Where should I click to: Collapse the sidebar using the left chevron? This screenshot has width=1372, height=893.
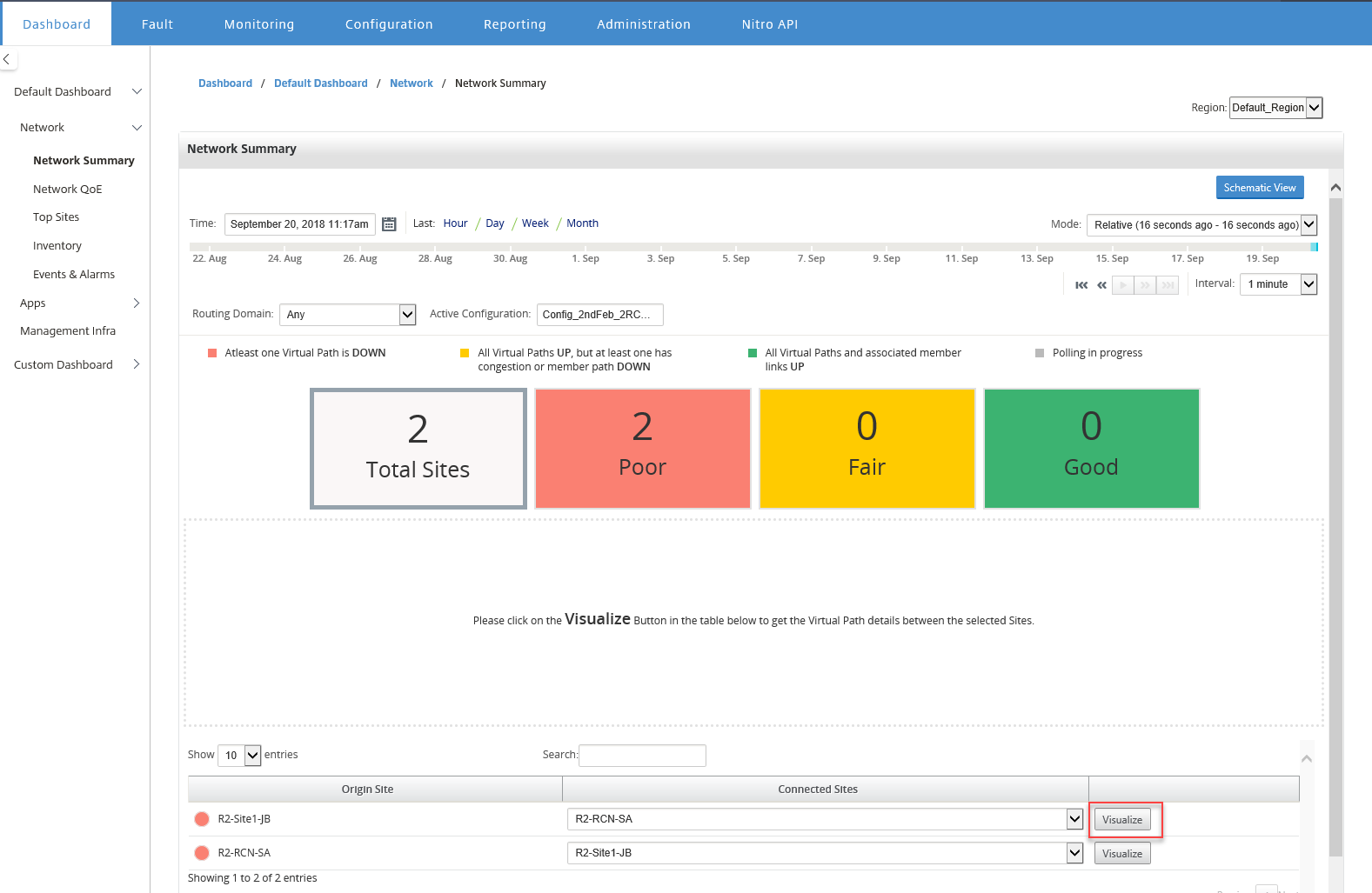click(7, 59)
